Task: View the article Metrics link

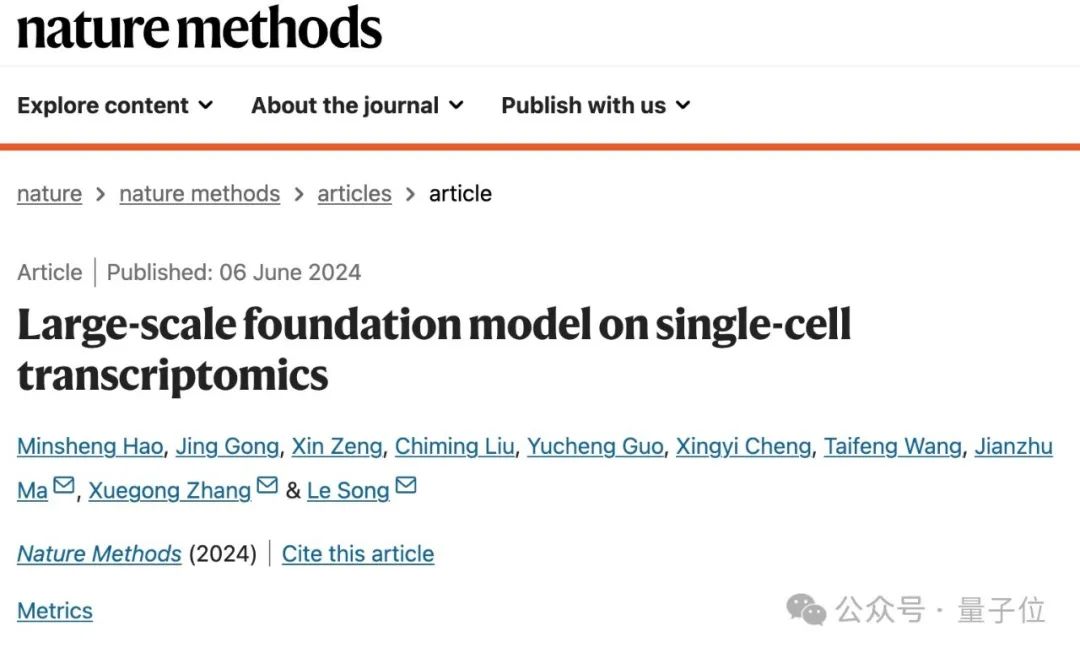Action: point(55,611)
